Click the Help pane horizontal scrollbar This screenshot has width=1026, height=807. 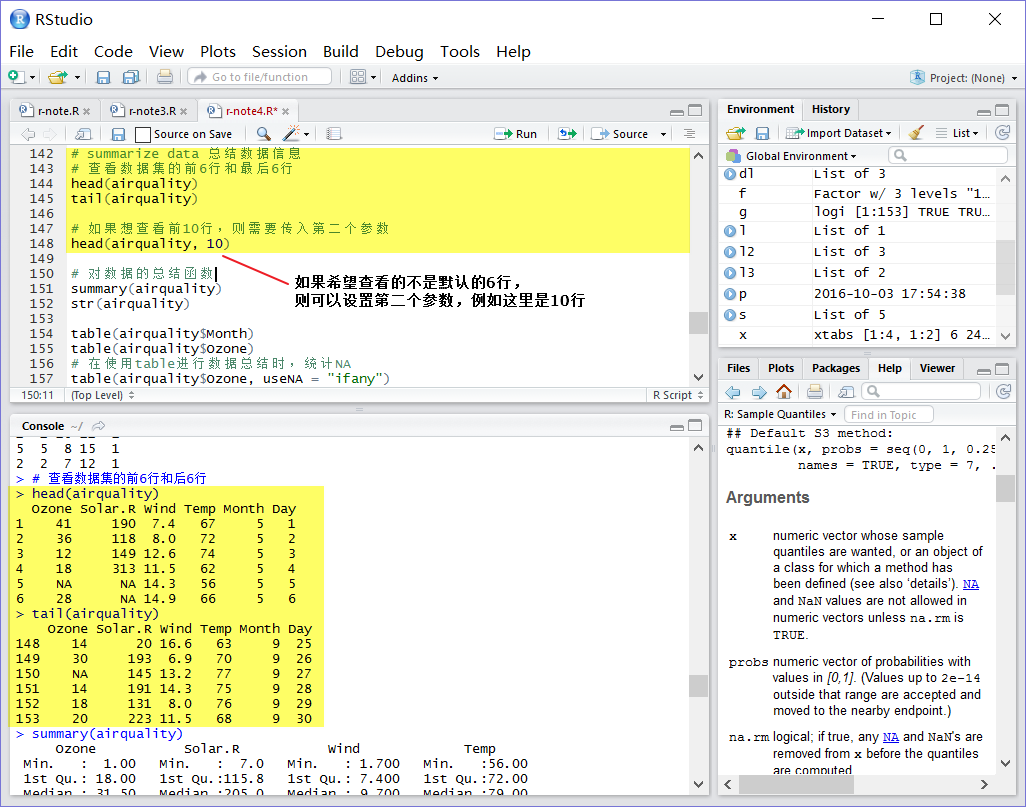click(855, 784)
